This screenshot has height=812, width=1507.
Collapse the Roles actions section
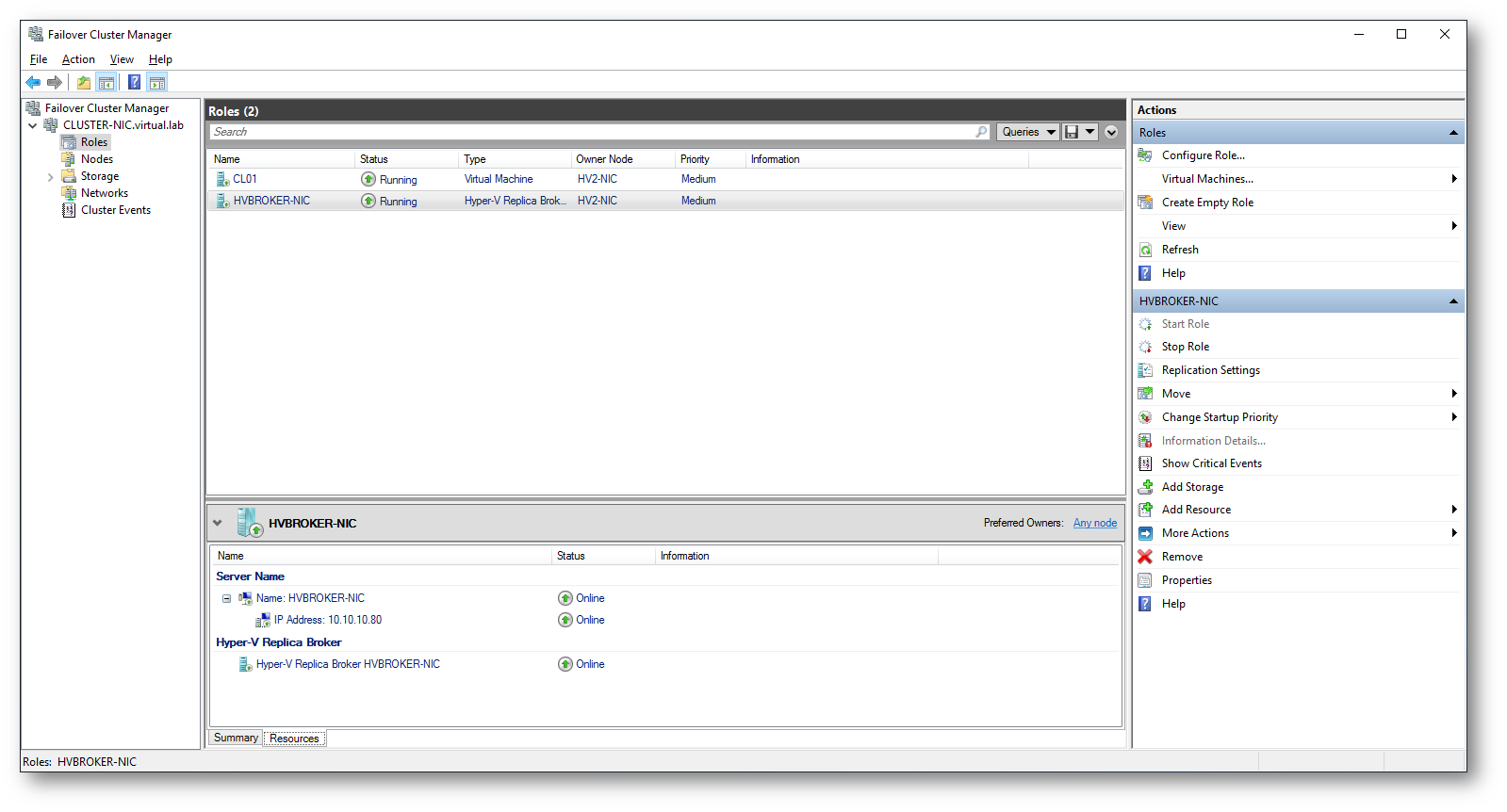pyautogui.click(x=1453, y=133)
